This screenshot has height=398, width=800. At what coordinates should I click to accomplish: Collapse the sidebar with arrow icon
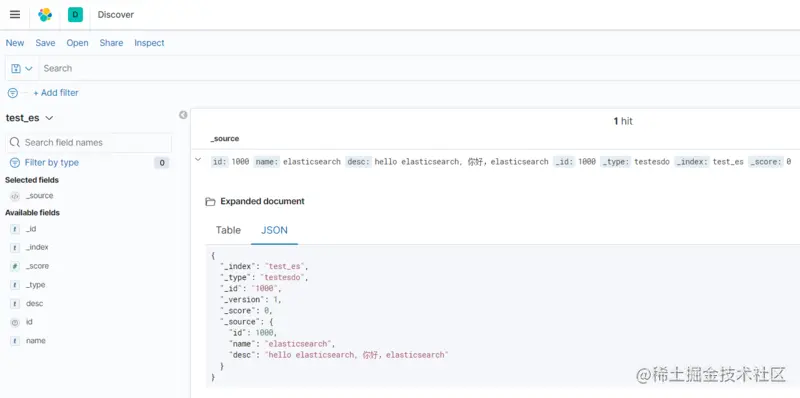tap(183, 115)
